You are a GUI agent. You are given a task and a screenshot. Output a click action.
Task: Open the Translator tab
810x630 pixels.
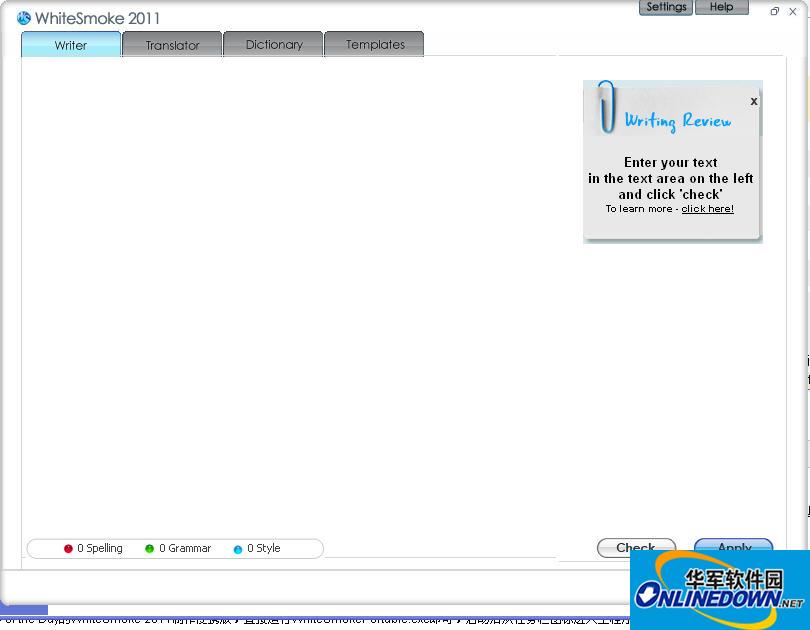(x=172, y=44)
